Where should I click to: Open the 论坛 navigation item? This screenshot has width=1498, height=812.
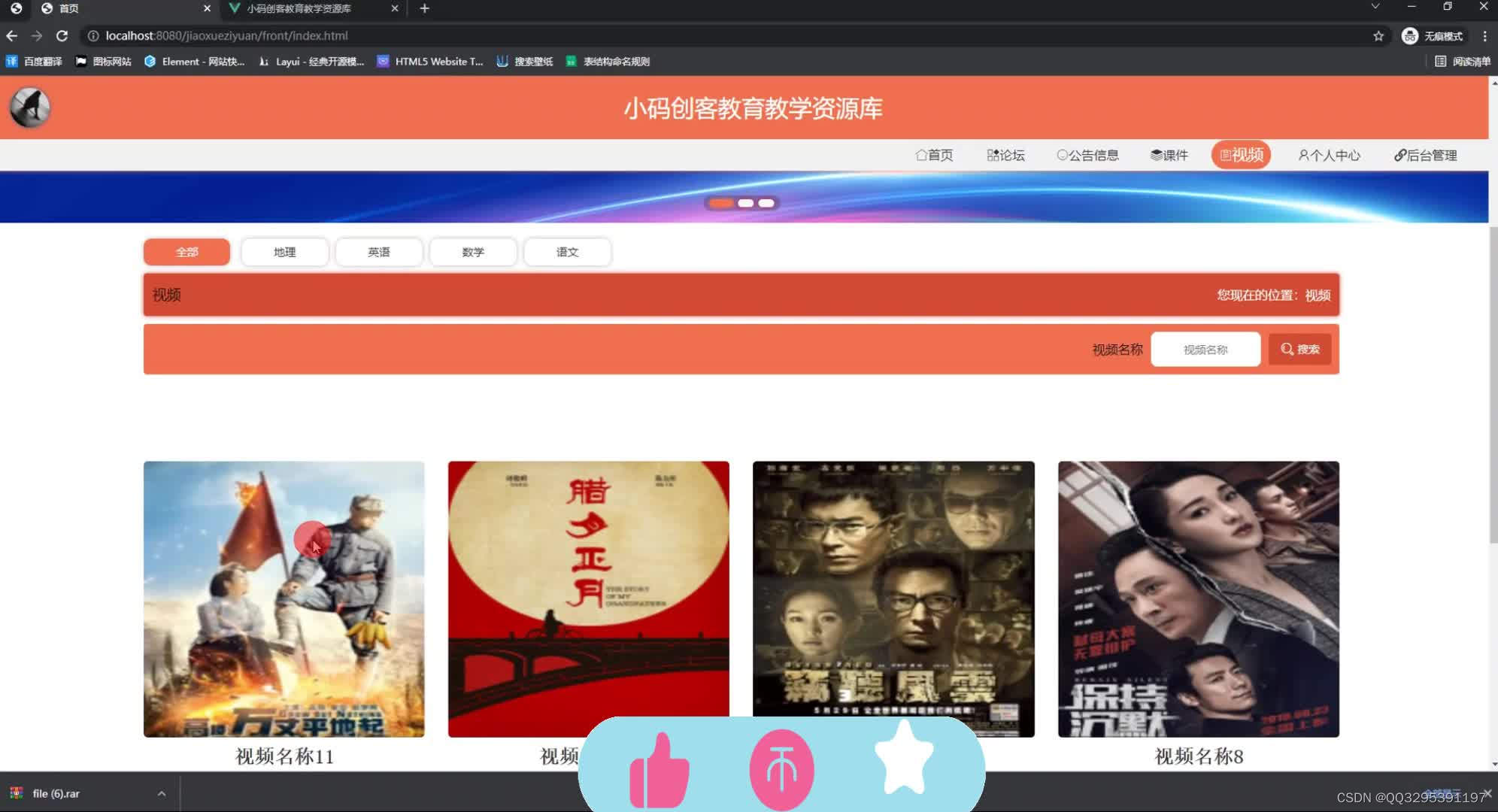pyautogui.click(x=1005, y=155)
